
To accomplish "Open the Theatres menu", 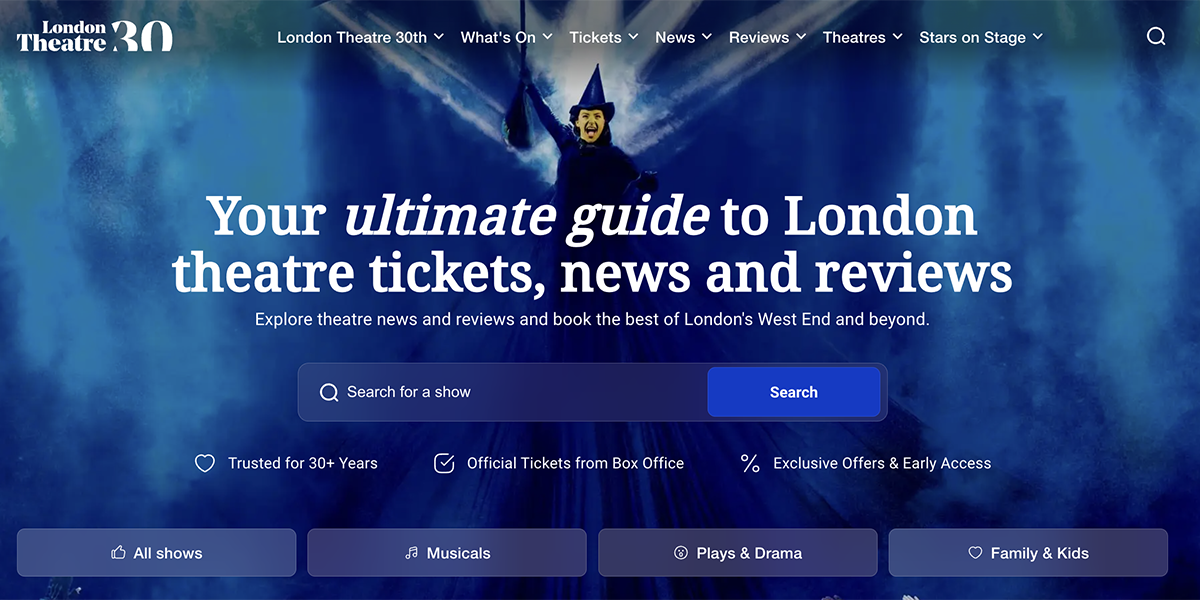I will click(863, 37).
